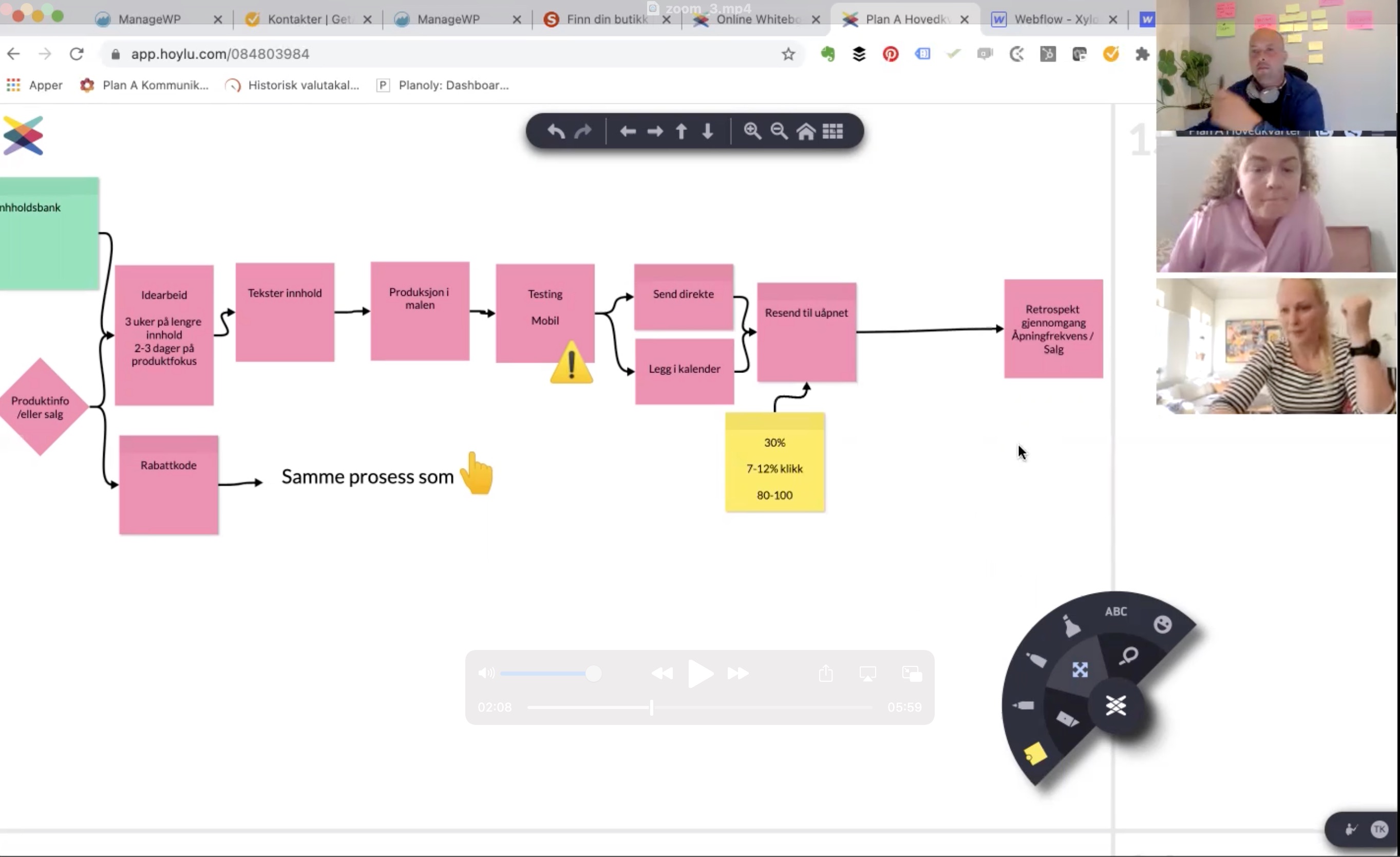Select the Resend til uåpnet note

[807, 332]
